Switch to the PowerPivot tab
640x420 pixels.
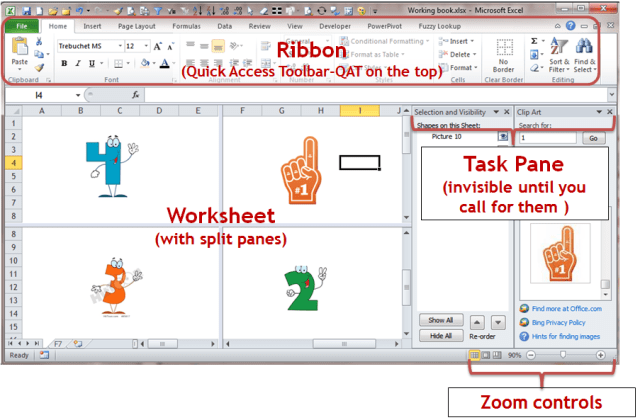point(384,26)
